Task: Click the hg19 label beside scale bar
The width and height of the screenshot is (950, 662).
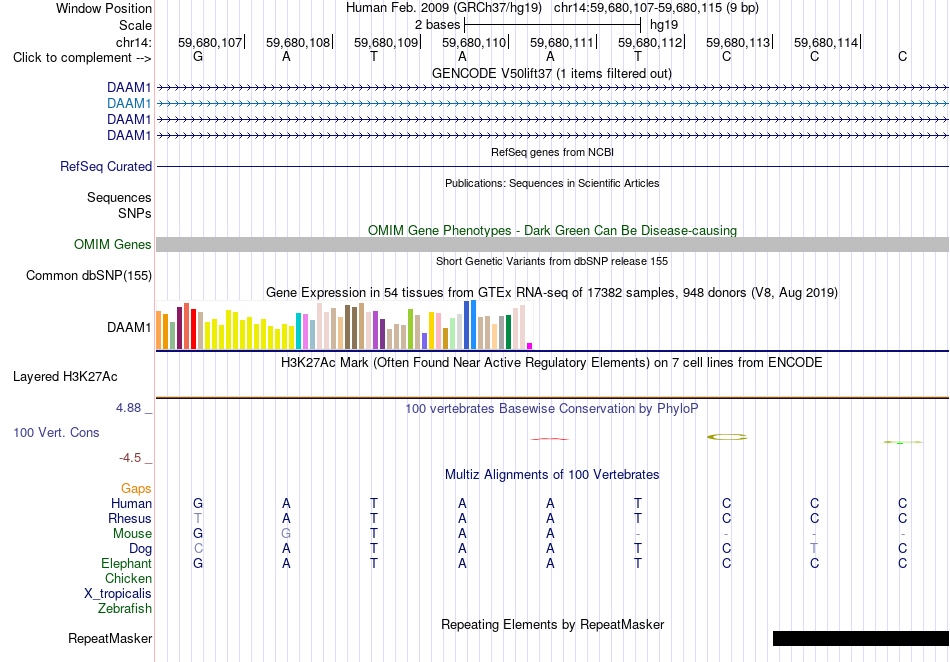Action: point(664,25)
